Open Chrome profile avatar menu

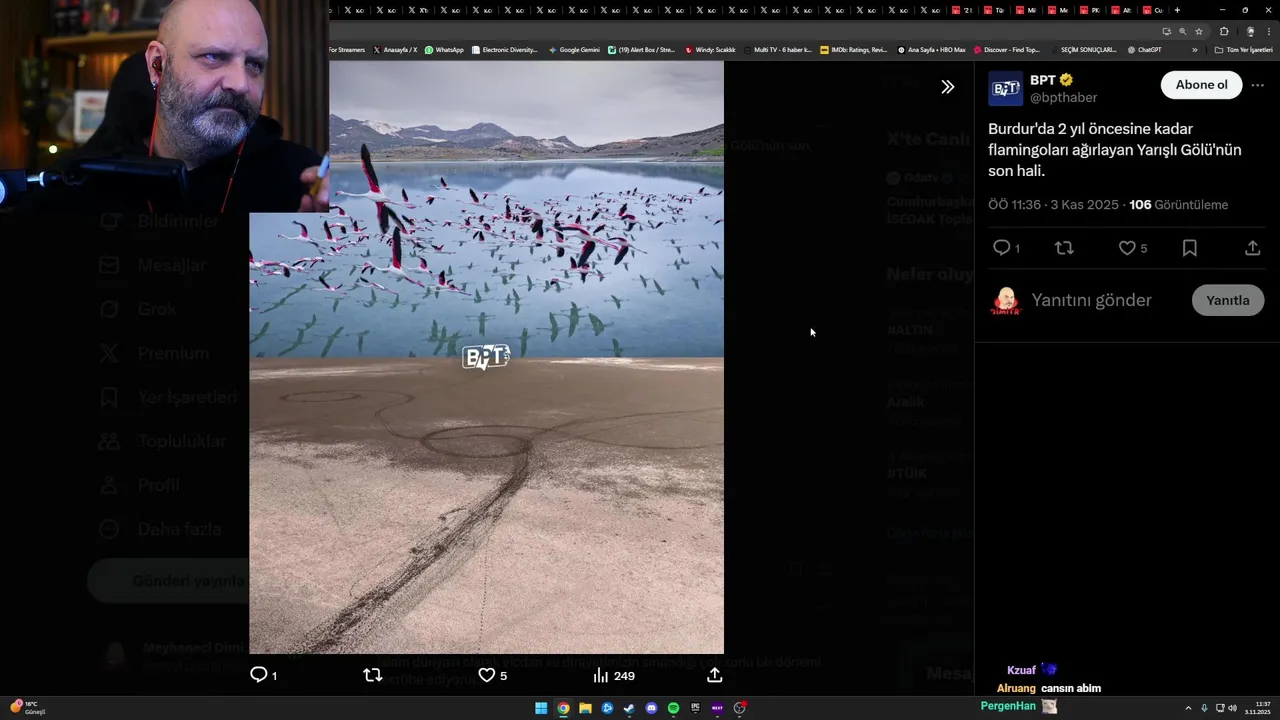[1250, 31]
